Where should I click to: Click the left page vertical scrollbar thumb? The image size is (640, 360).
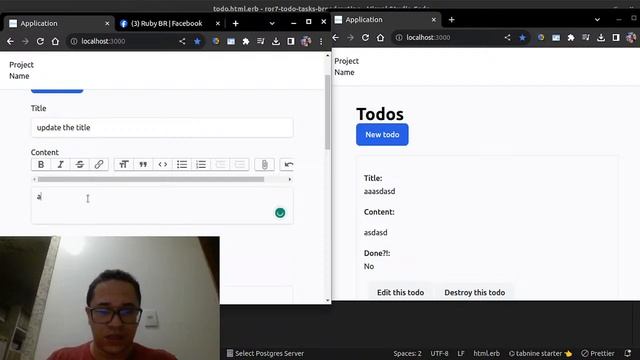click(327, 112)
